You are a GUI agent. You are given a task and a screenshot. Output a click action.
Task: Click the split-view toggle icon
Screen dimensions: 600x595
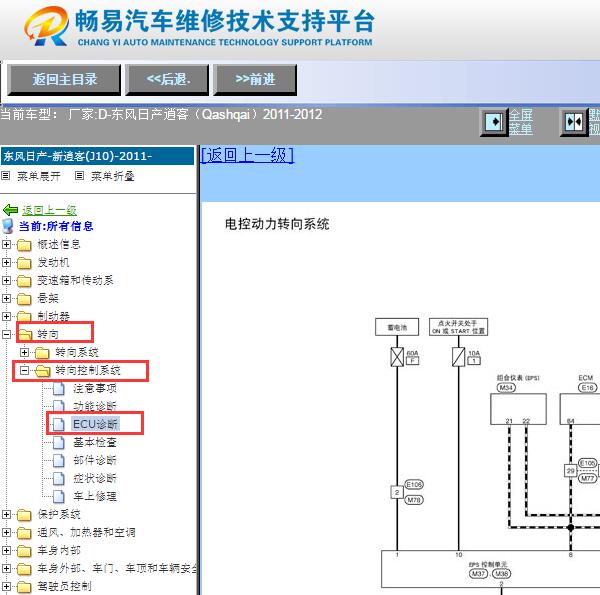(574, 122)
